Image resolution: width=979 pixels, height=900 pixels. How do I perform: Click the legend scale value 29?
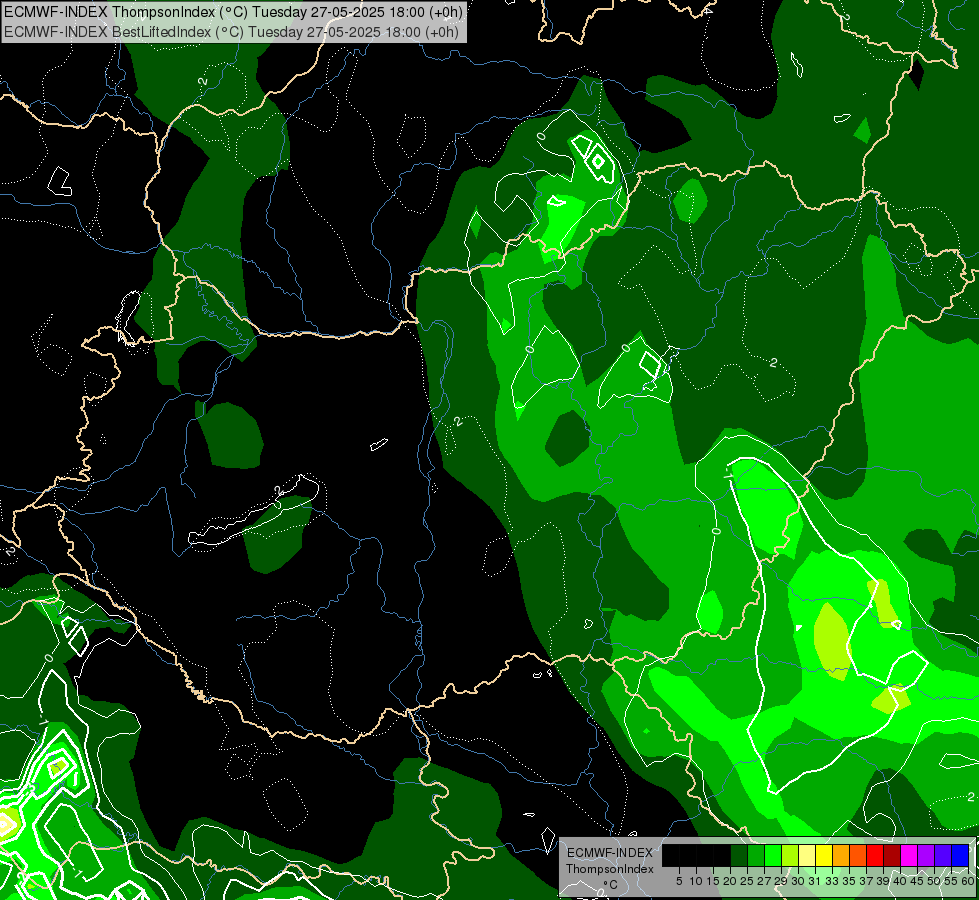click(x=781, y=881)
